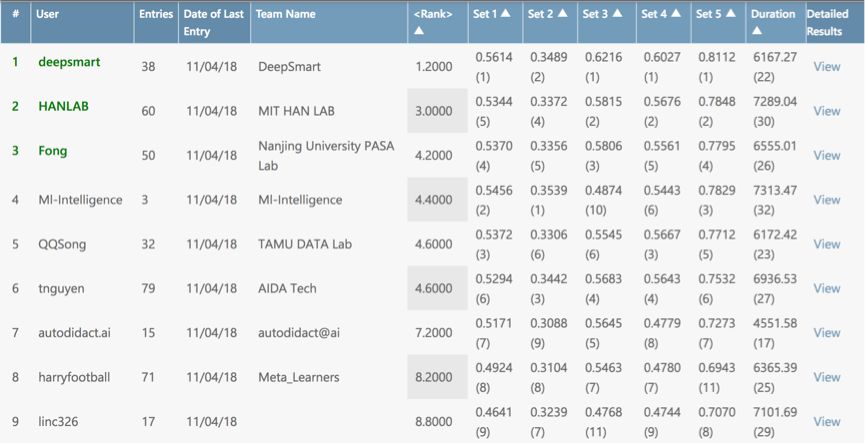Open deepsmart user profile link
Viewport: 865px width, 444px height.
(x=69, y=62)
